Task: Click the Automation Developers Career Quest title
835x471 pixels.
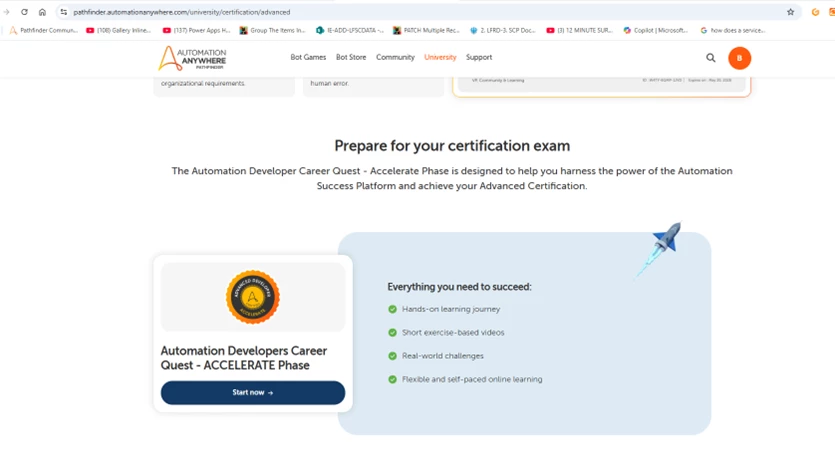Action: click(244, 358)
